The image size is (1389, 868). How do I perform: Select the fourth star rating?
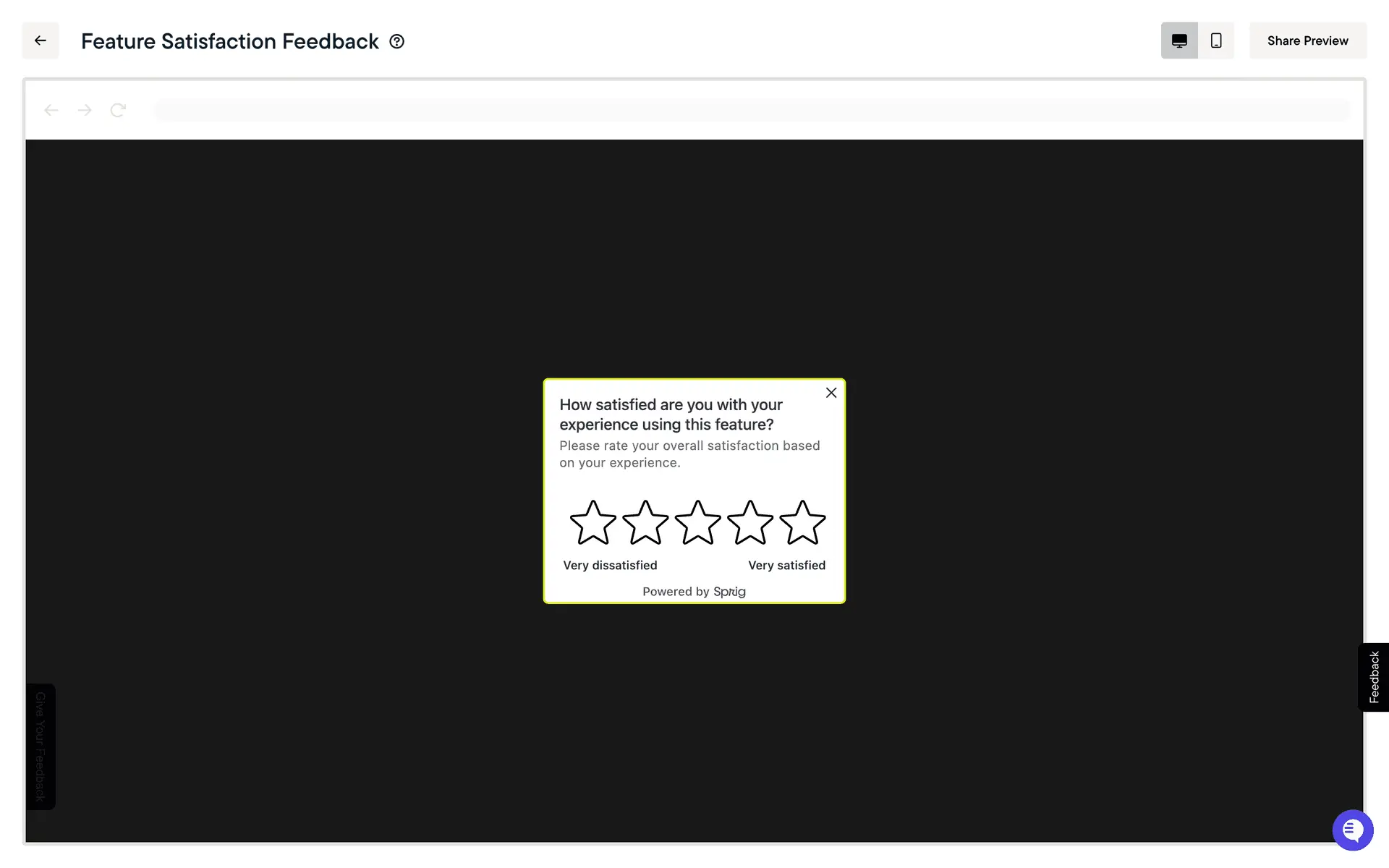(750, 523)
